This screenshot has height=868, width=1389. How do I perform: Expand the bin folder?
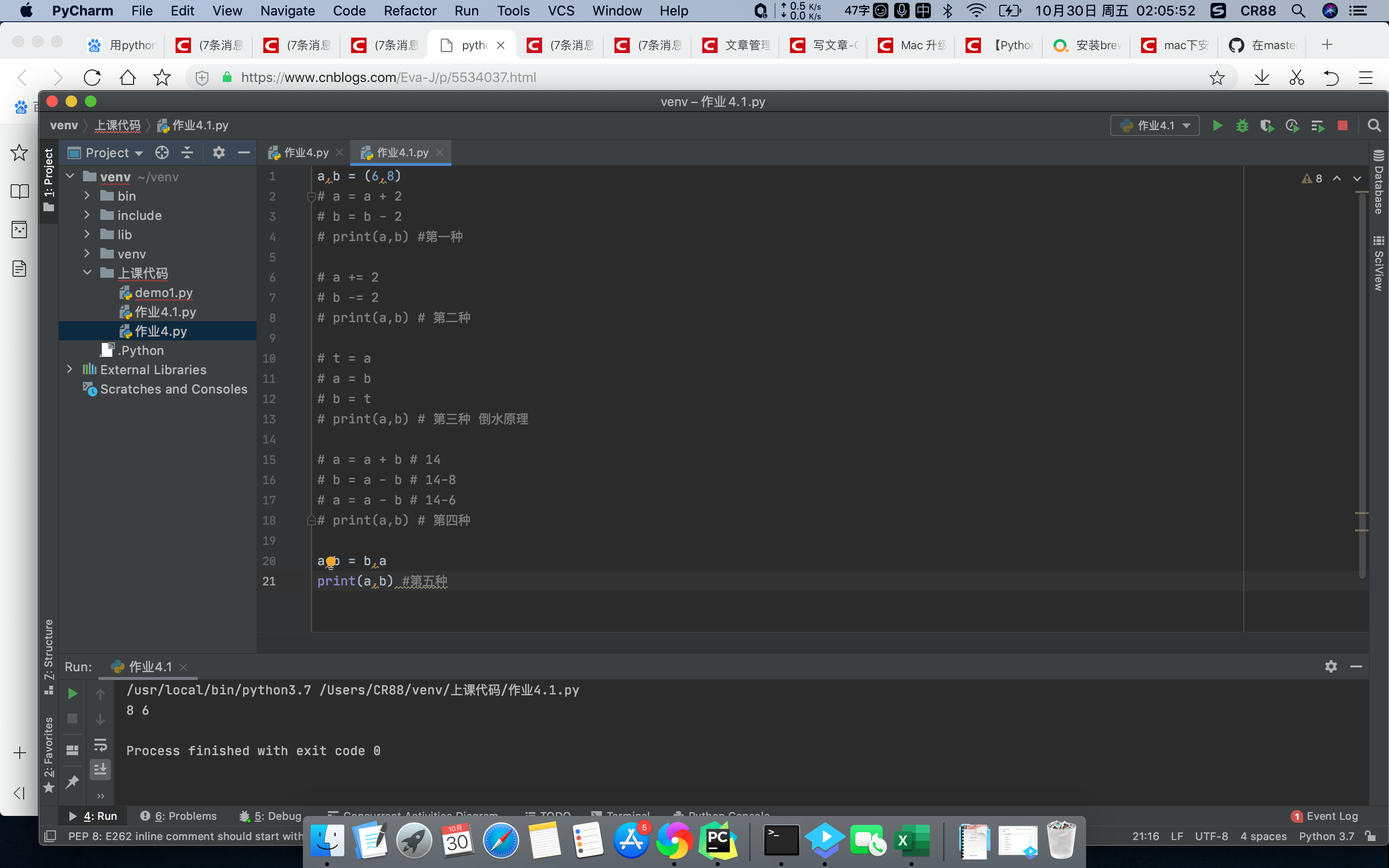tap(87, 196)
